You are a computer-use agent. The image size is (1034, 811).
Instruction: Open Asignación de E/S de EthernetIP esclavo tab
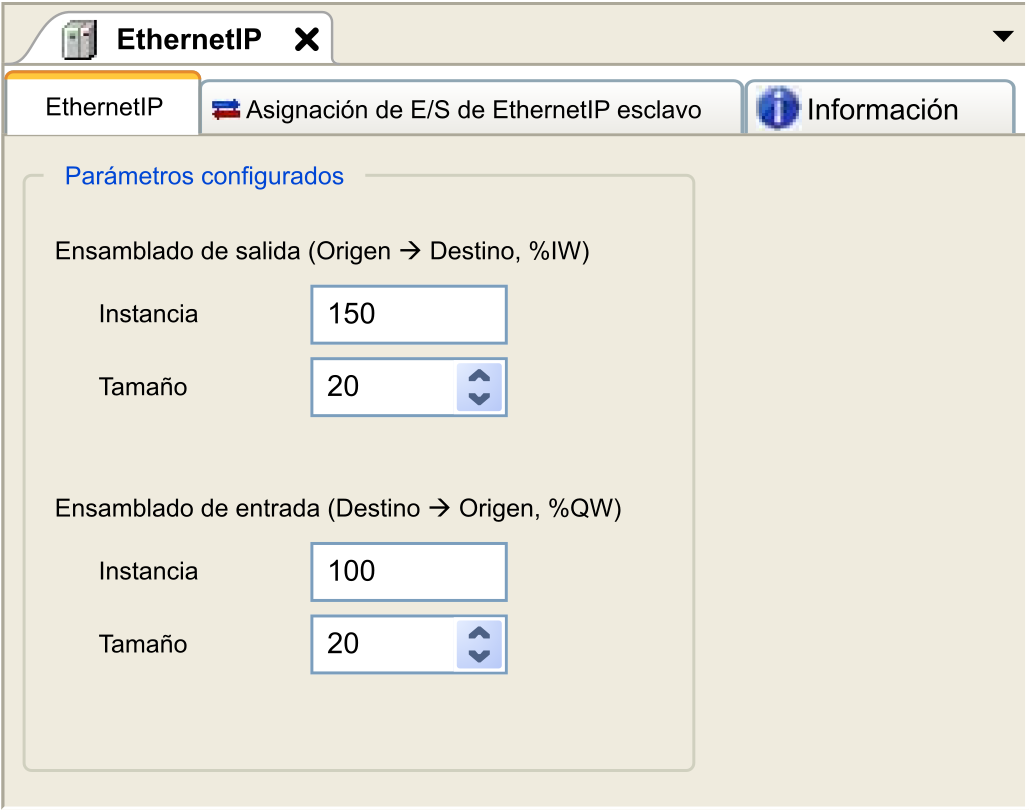[473, 109]
